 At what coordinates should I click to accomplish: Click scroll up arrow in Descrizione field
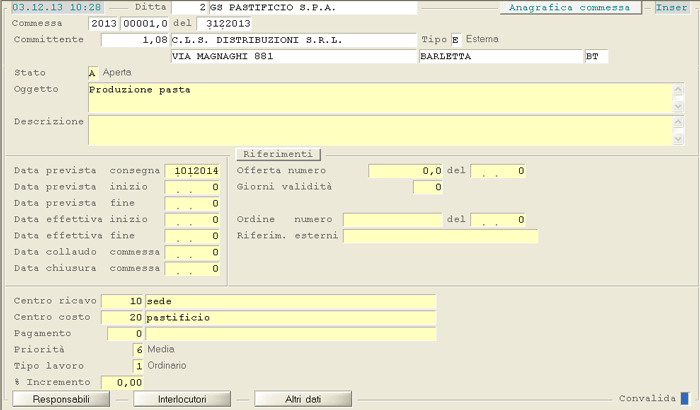(678, 122)
